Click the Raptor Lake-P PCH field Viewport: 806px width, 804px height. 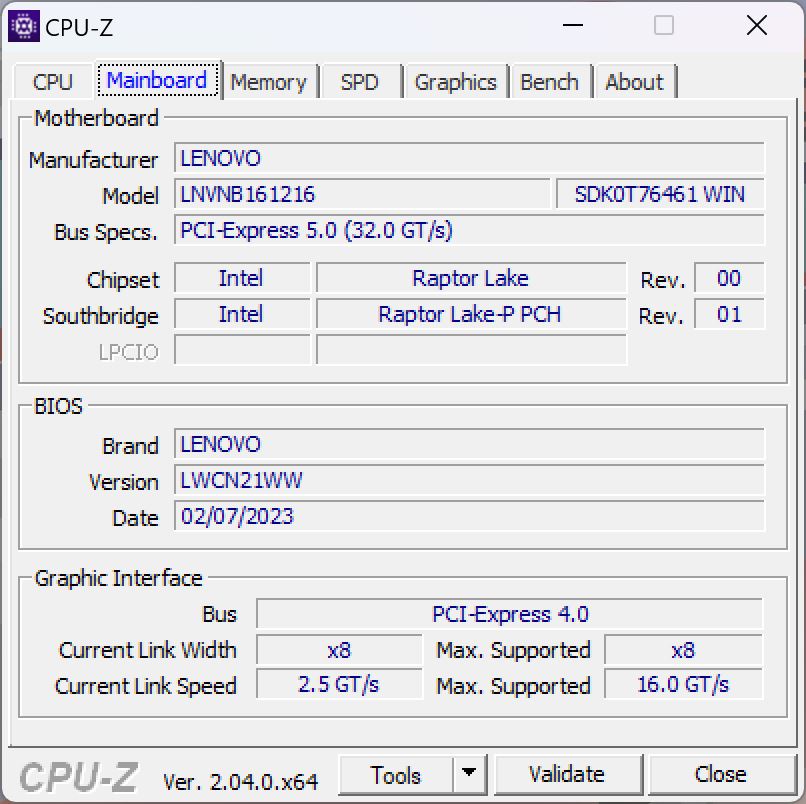(471, 314)
